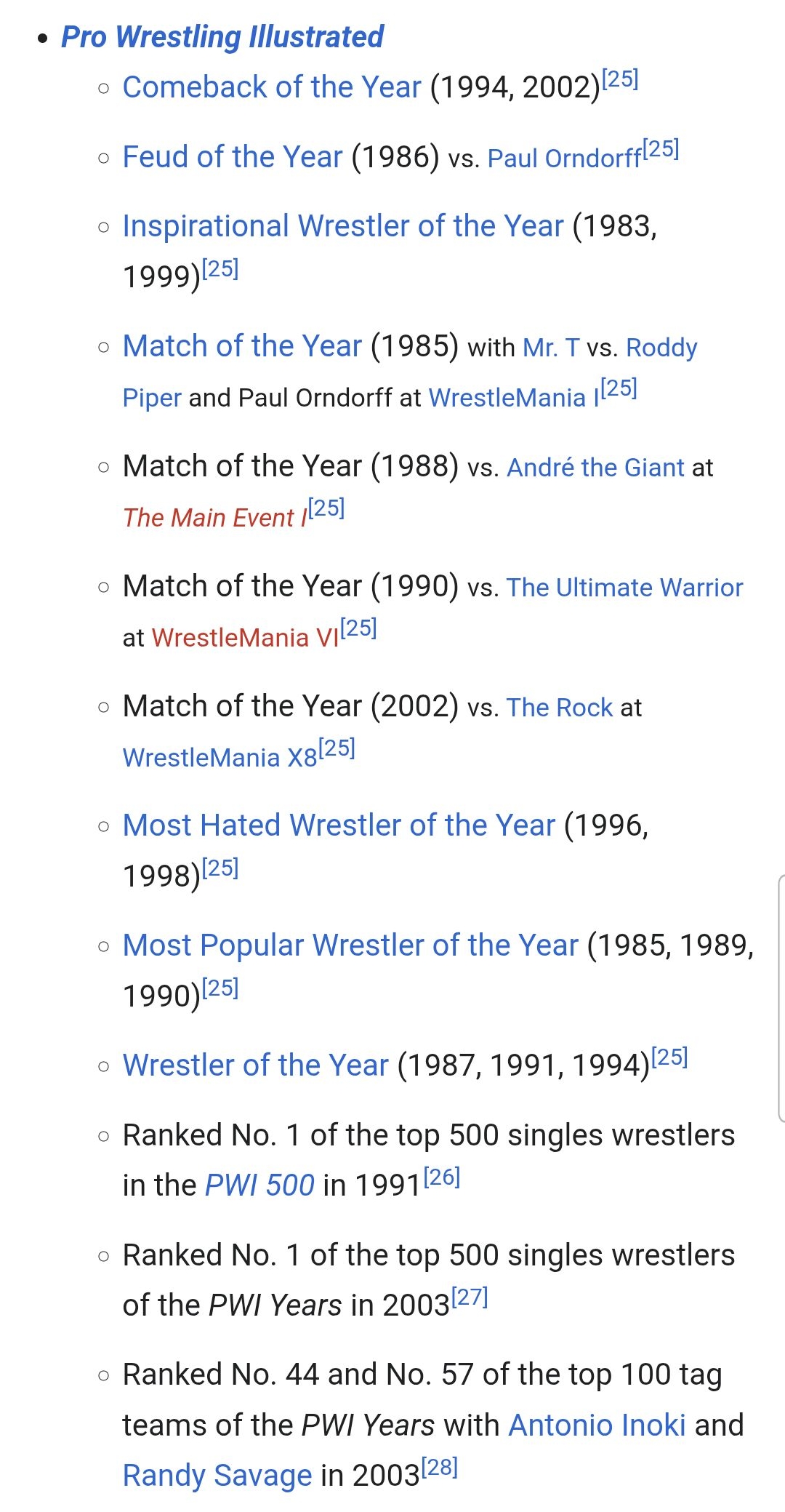
Task: Tap citation reference [26]
Action: [442, 1177]
